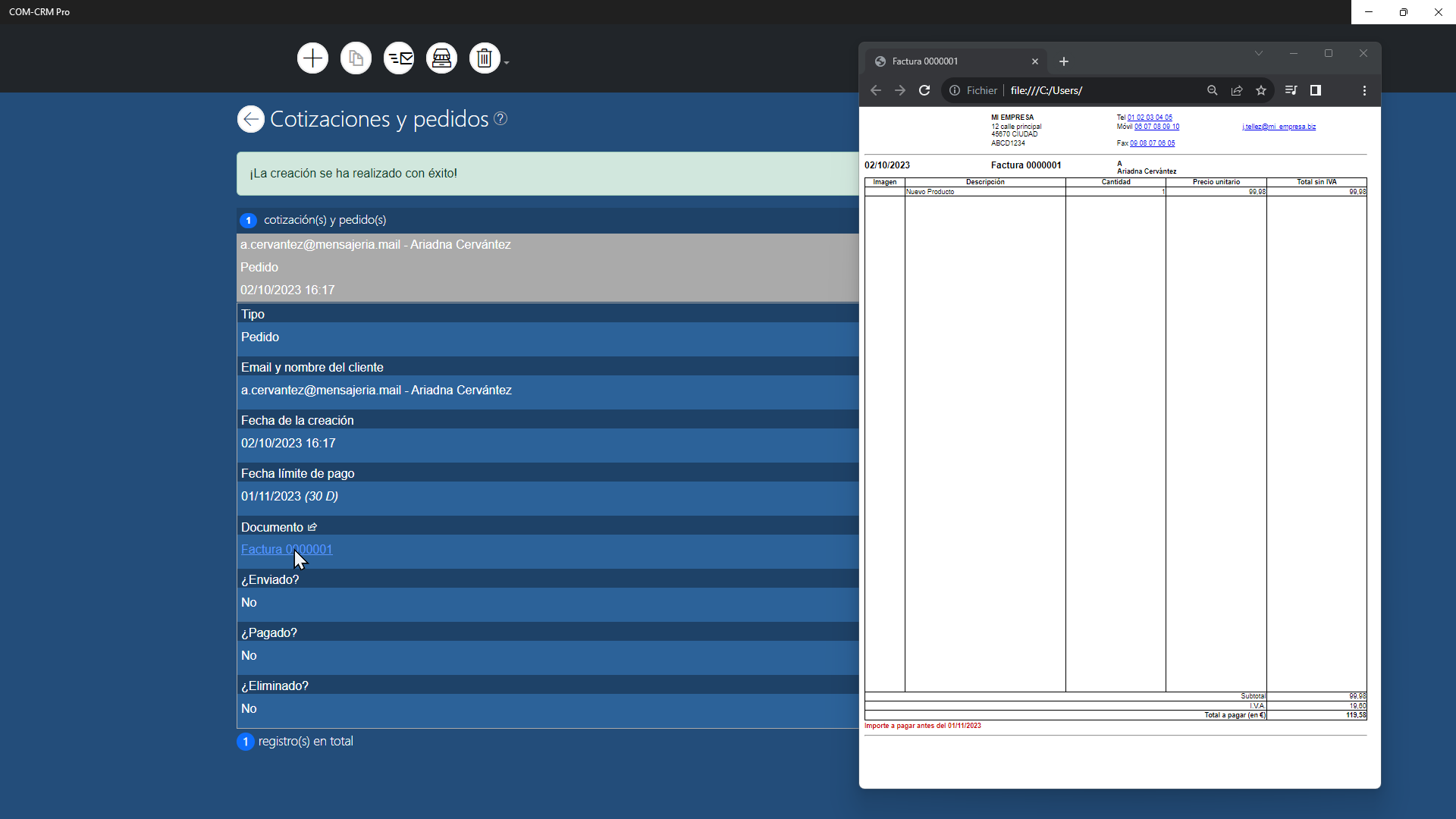Minimize the browser window

[x=1294, y=53]
